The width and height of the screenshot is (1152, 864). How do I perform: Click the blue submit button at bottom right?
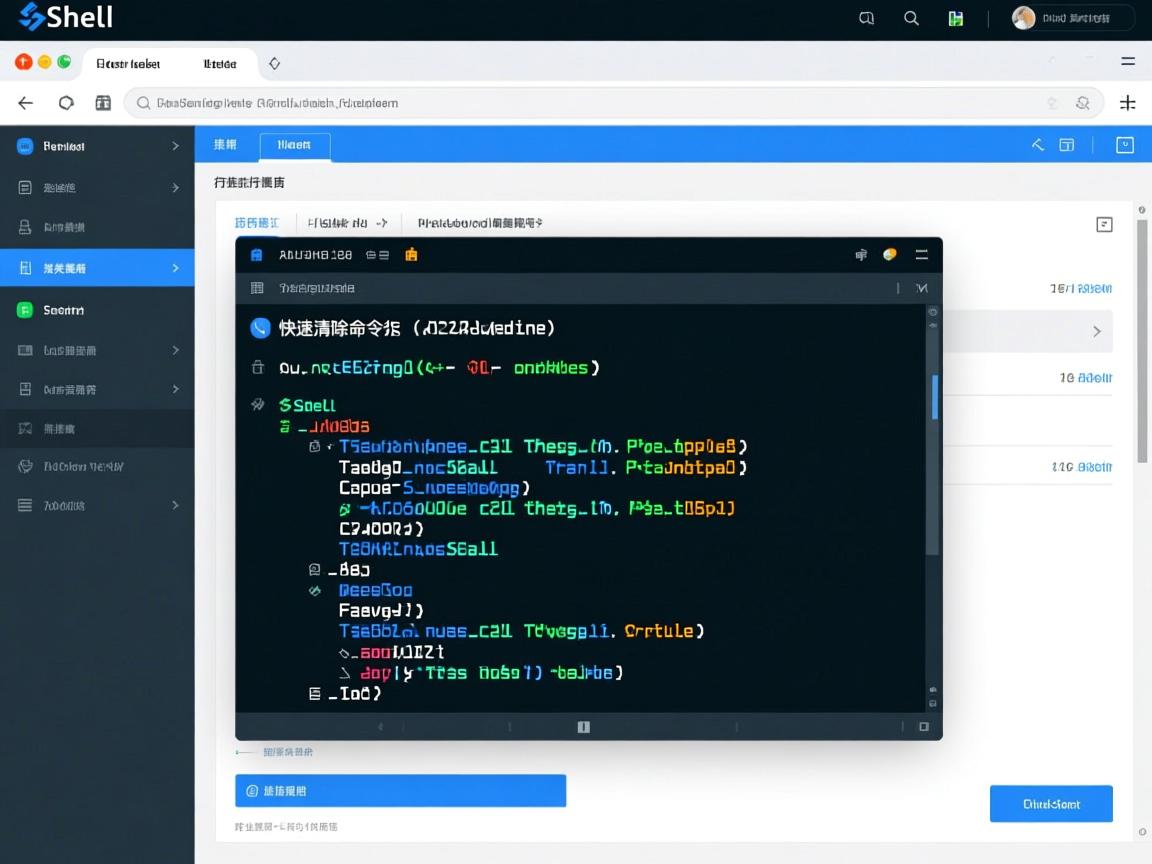pos(1051,803)
